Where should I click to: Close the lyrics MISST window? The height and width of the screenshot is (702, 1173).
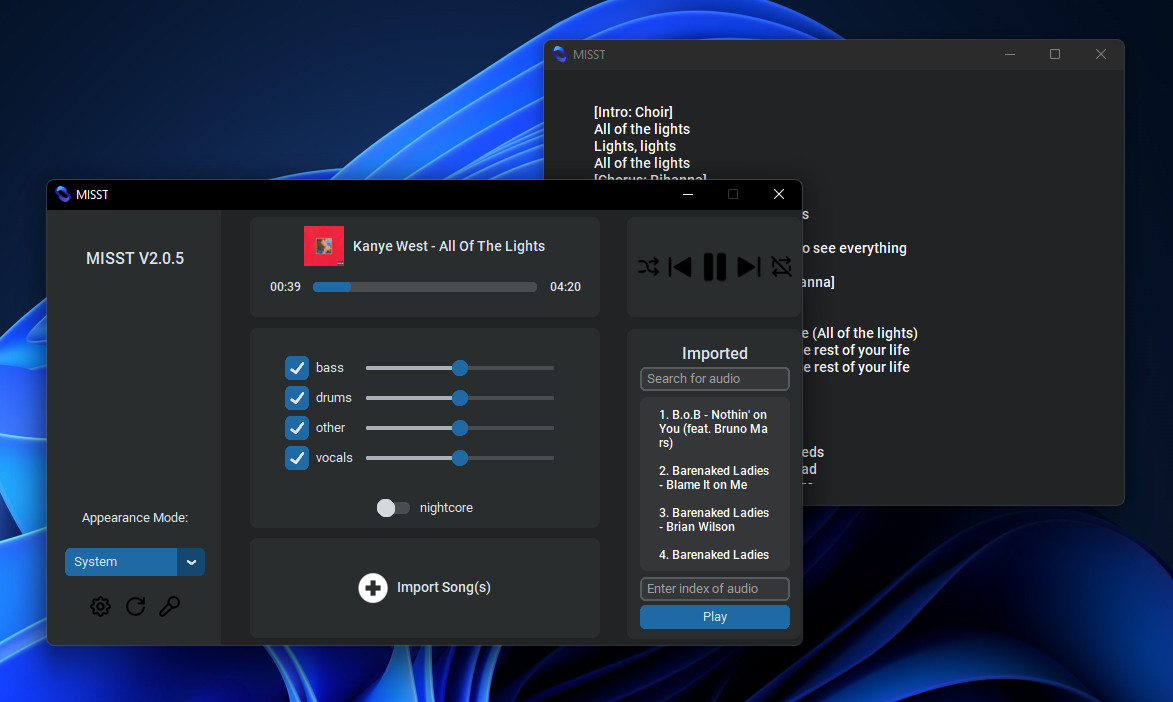pyautogui.click(x=1100, y=54)
